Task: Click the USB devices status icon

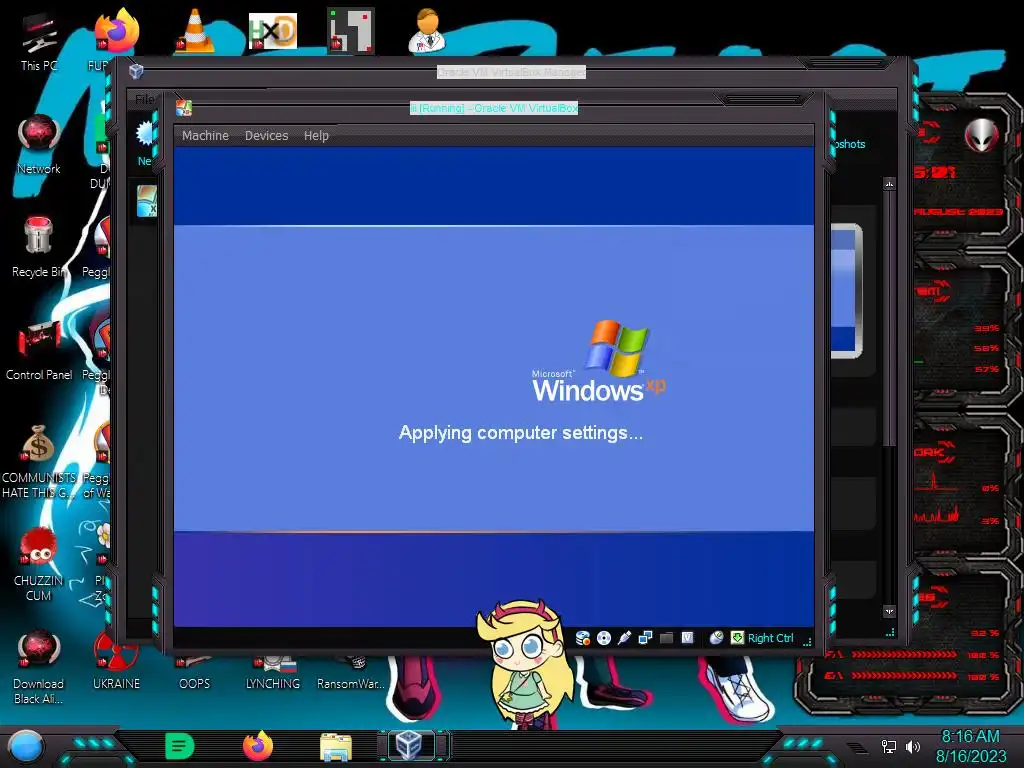Action: 624,638
